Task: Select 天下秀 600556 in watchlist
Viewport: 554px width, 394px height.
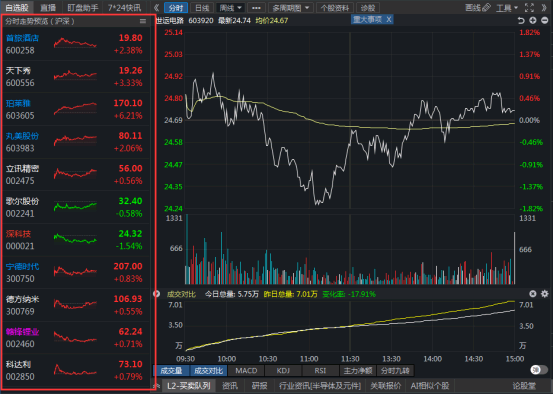Action: pos(76,77)
